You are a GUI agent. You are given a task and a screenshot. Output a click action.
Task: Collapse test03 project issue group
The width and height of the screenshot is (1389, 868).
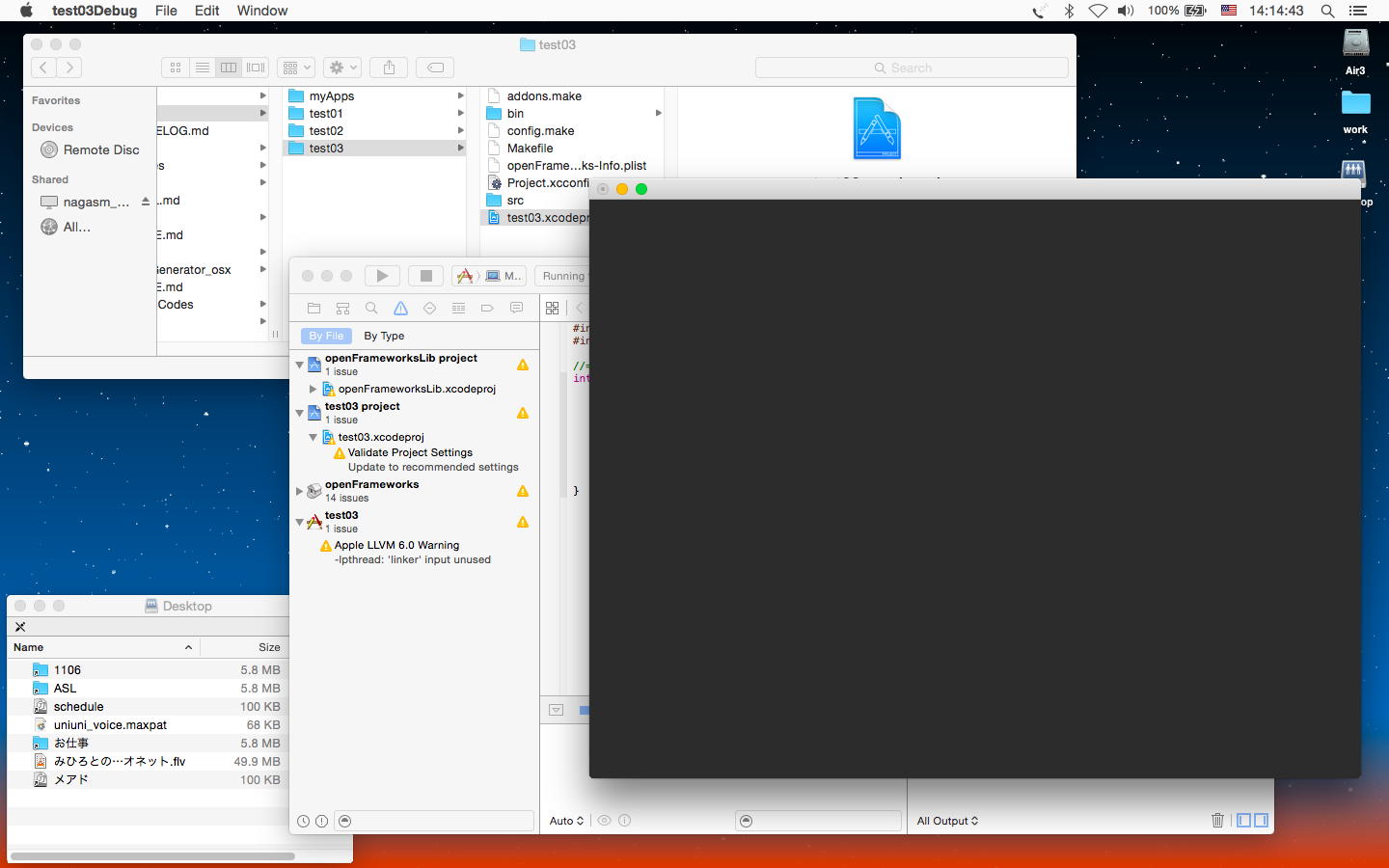click(x=299, y=413)
